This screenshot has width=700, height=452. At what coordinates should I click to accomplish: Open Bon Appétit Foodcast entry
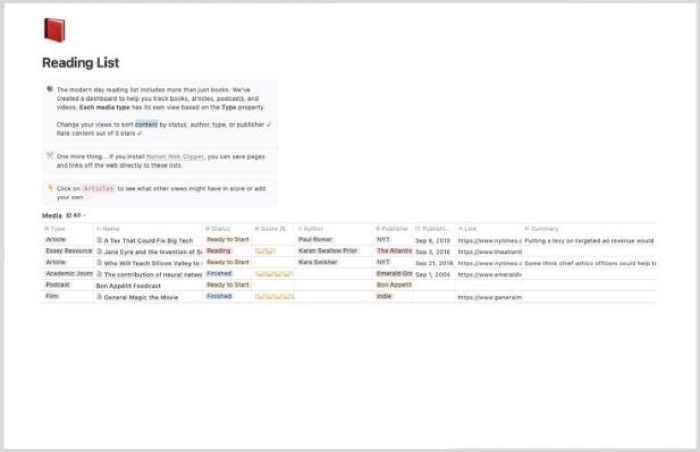coord(128,285)
